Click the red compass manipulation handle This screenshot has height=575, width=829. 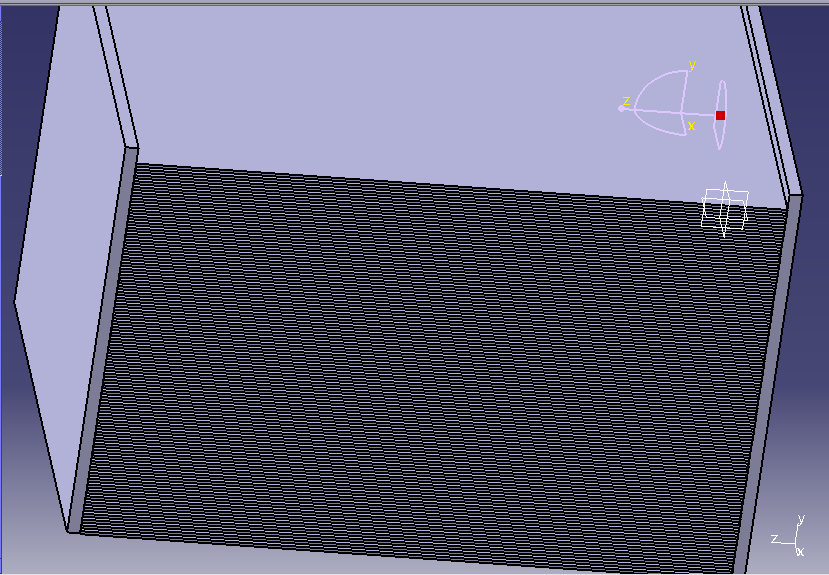point(720,115)
